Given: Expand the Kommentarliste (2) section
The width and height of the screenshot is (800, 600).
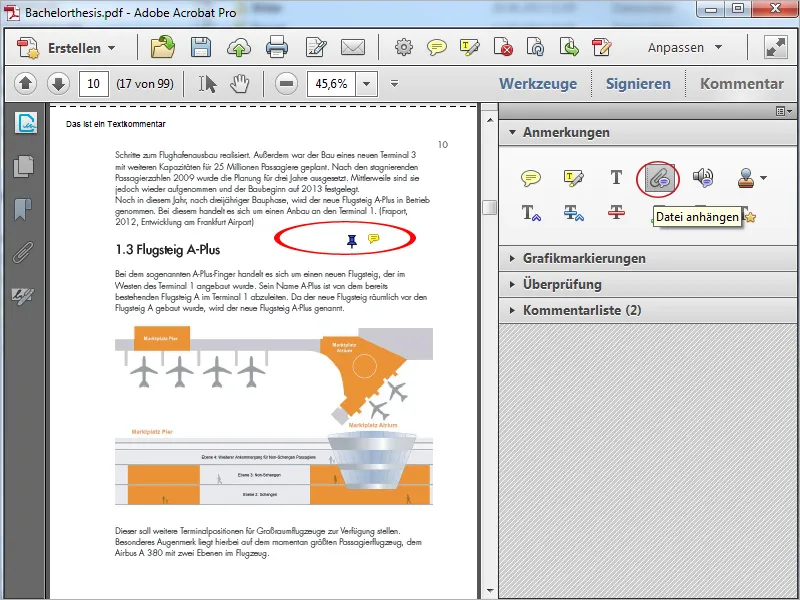Looking at the screenshot, I should coord(648,310).
